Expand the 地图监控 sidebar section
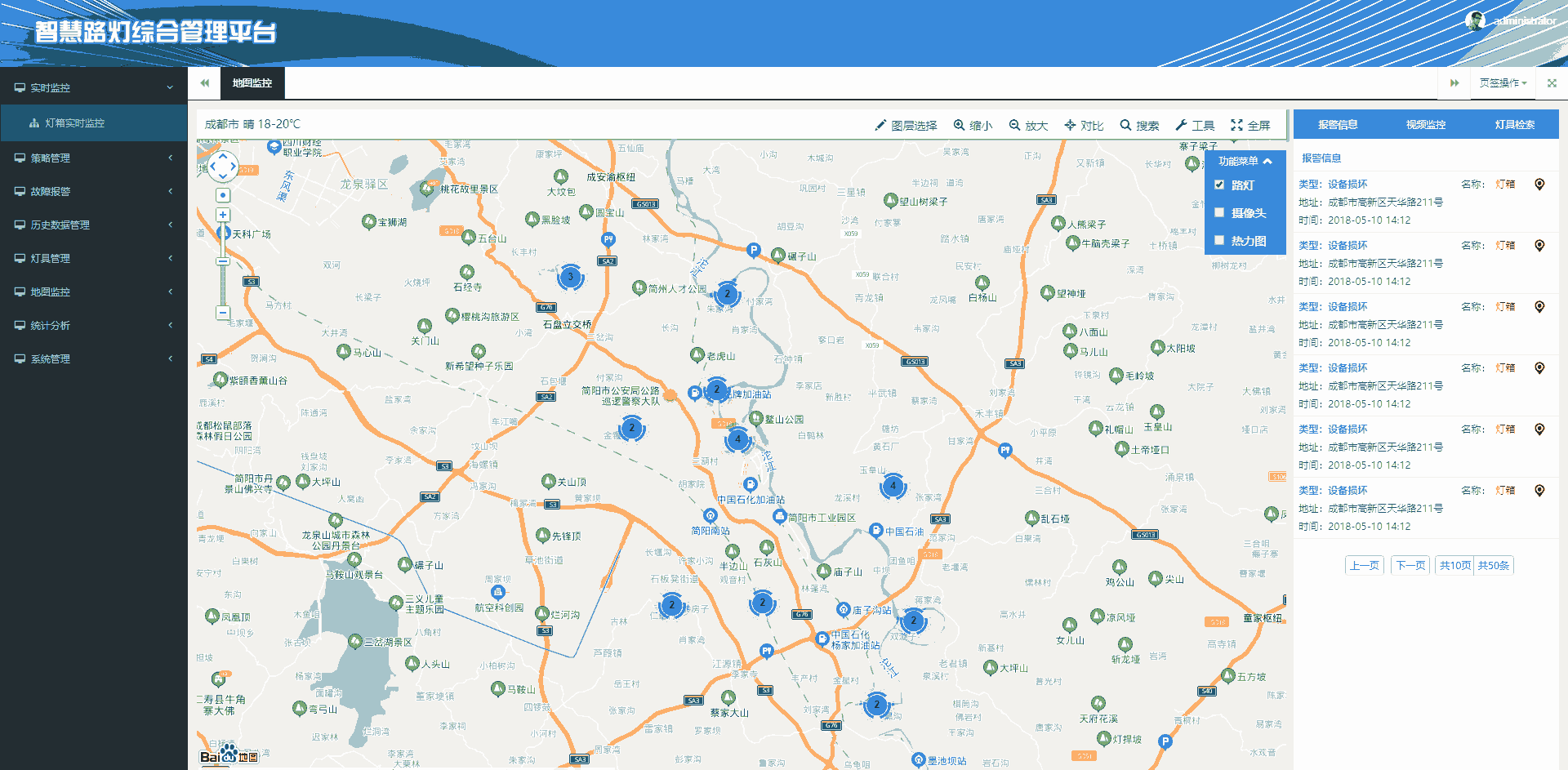Screen dimensions: 1568x770 pyautogui.click(x=94, y=292)
